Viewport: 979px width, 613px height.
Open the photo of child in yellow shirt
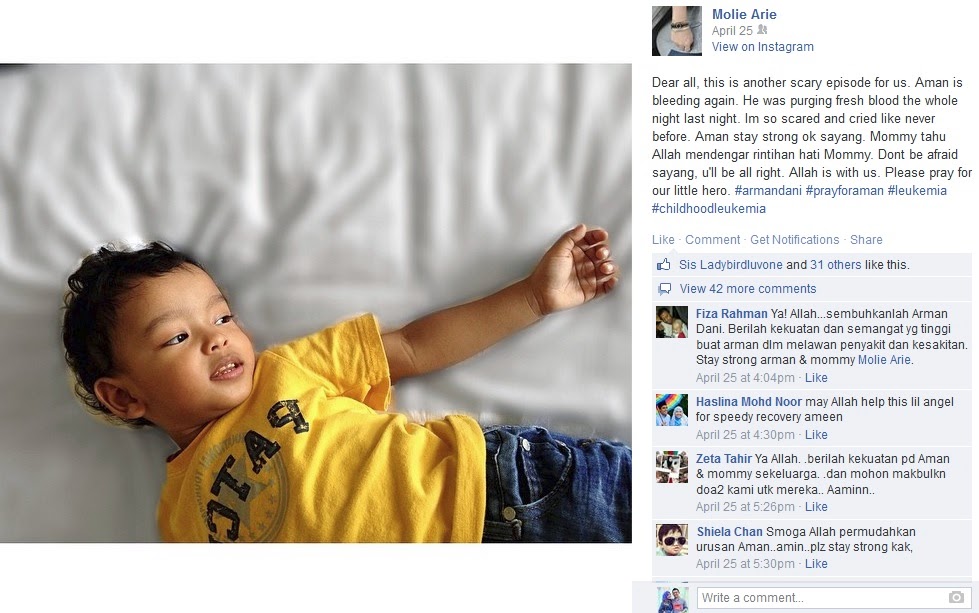coord(316,303)
